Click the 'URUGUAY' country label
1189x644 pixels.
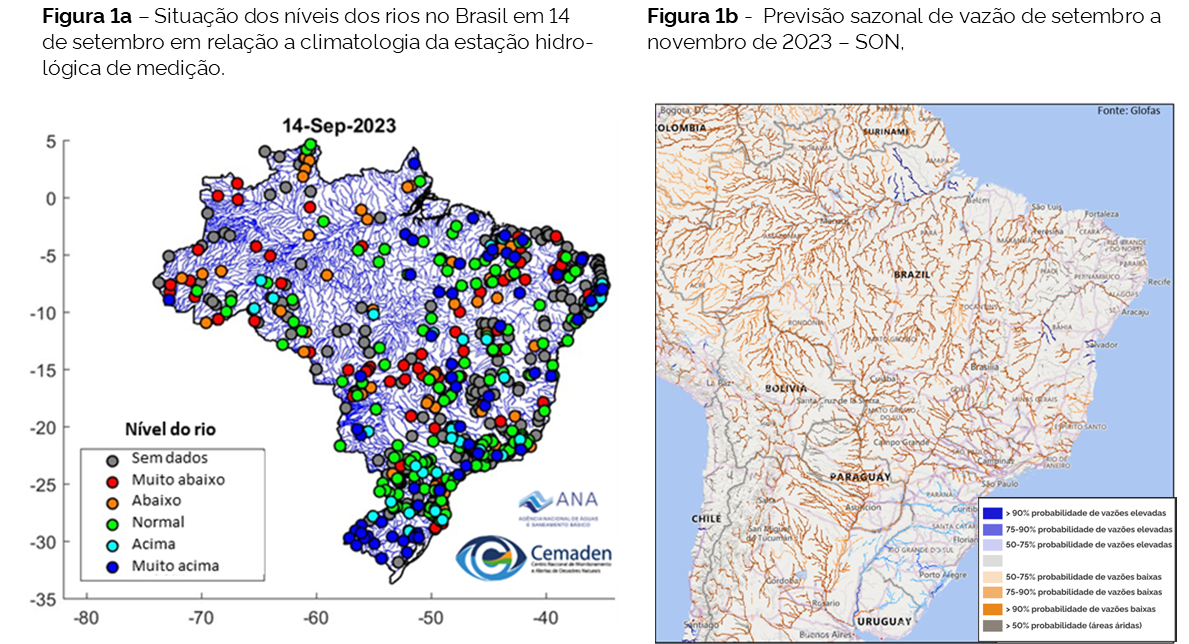pos(884,621)
